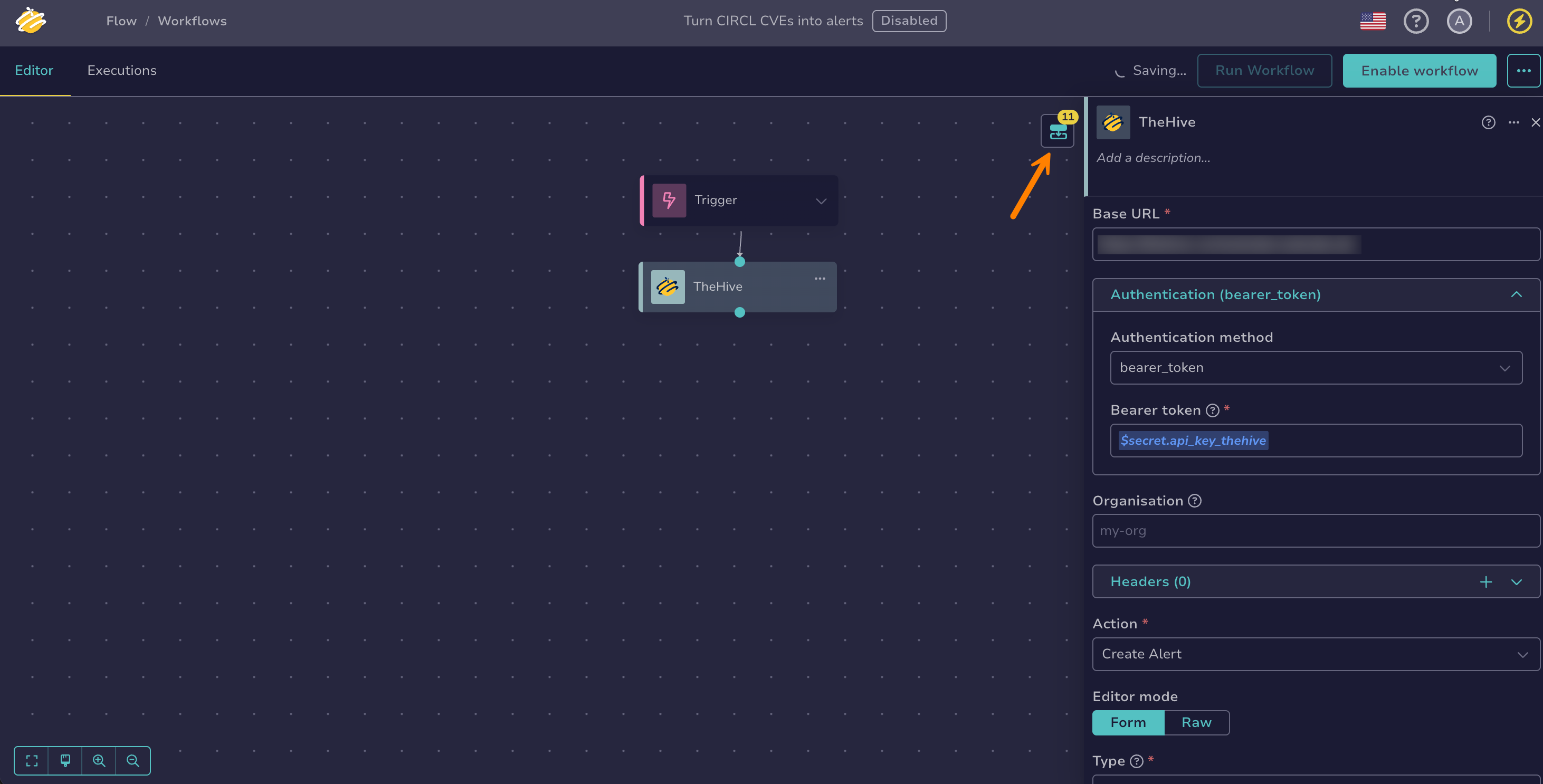The height and width of the screenshot is (784, 1543).
Task: Open the node library icon with badge 11
Action: pos(1057,130)
